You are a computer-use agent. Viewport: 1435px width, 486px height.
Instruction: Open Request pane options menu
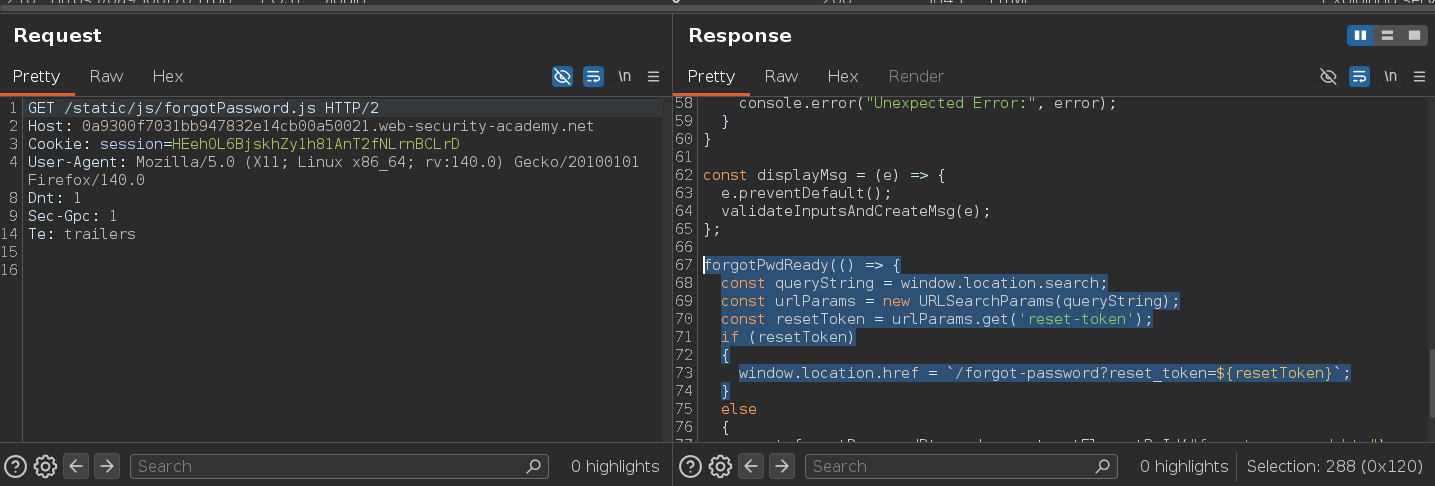(x=653, y=76)
